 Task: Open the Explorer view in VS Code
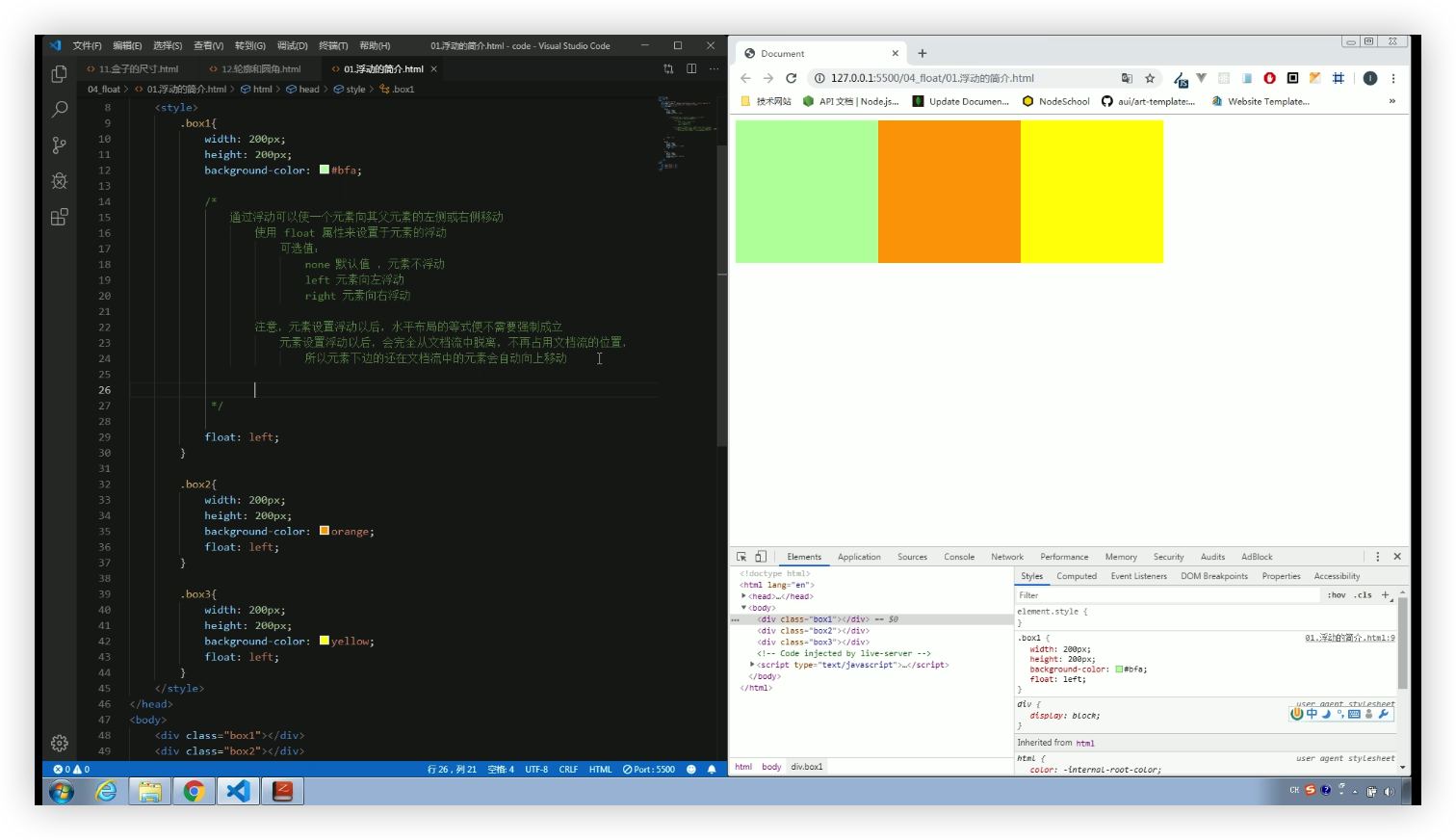coord(59,74)
